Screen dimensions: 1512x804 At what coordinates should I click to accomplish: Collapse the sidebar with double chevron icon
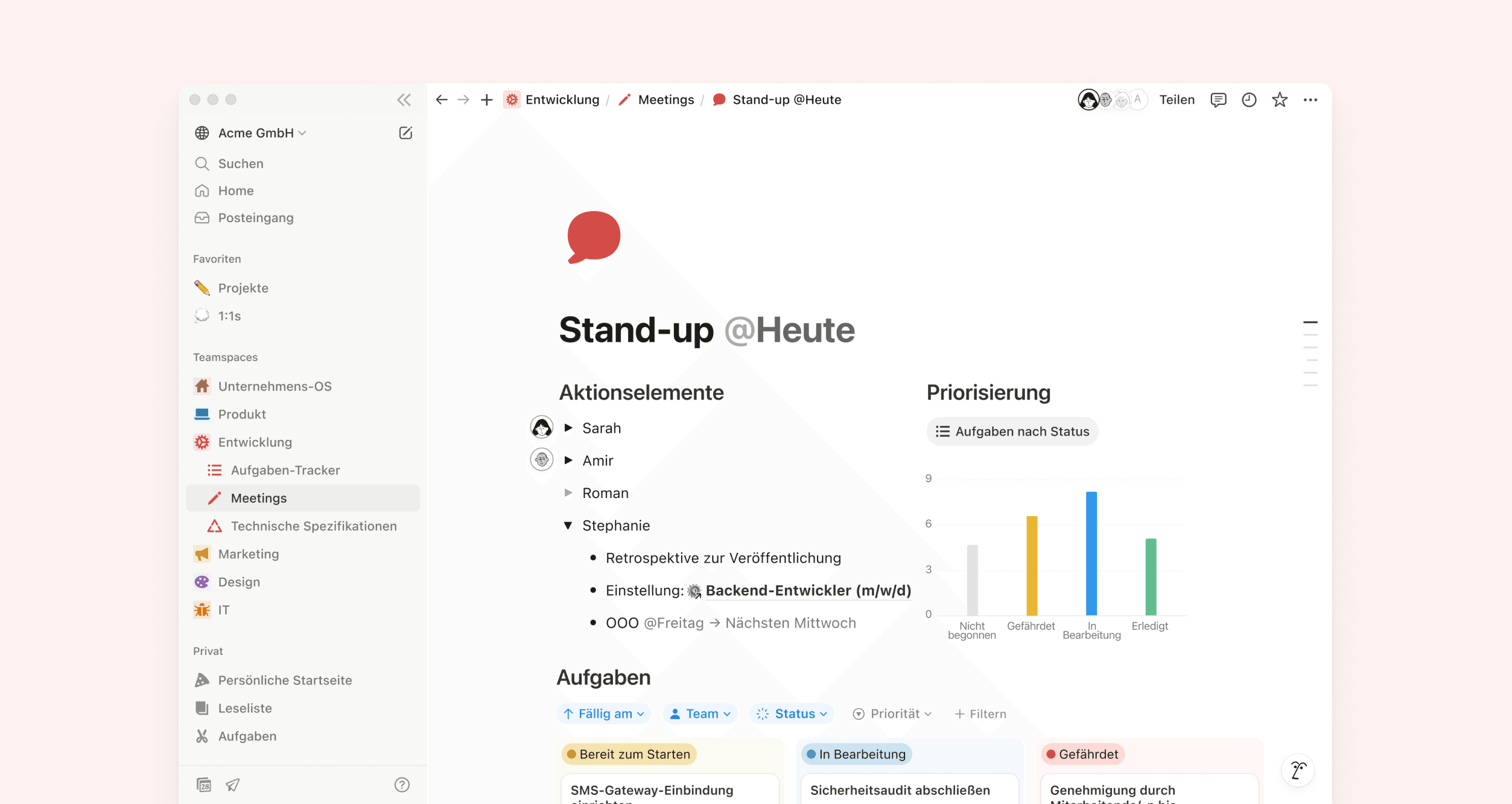404,100
